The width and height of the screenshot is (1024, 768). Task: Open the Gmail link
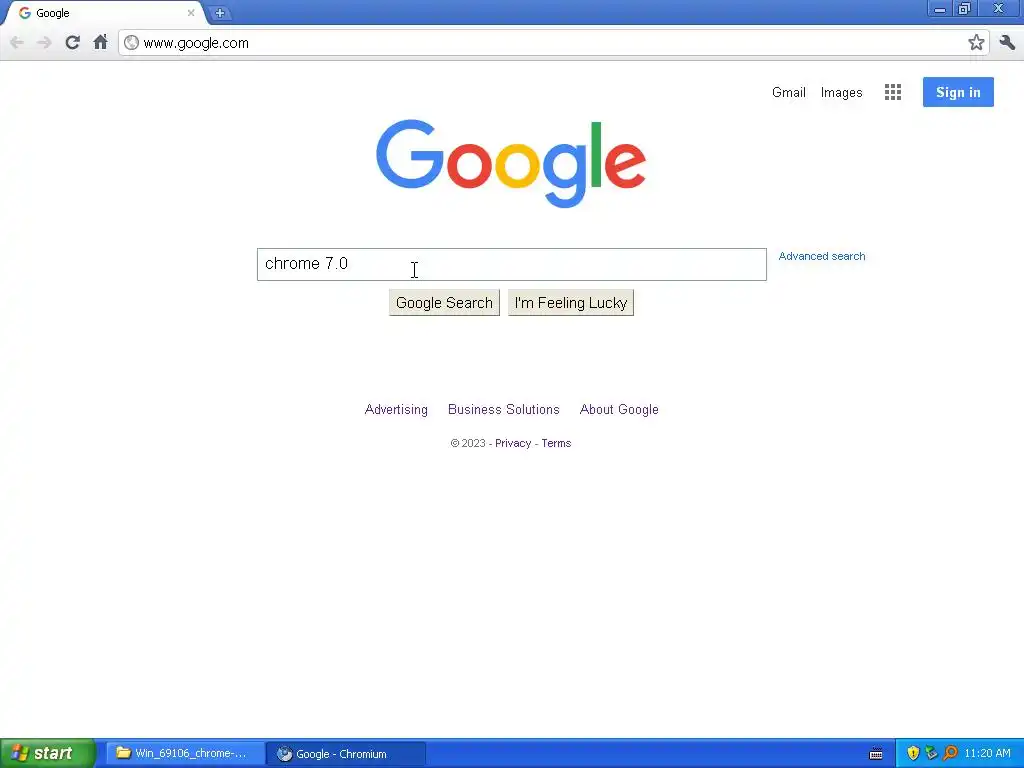789,92
